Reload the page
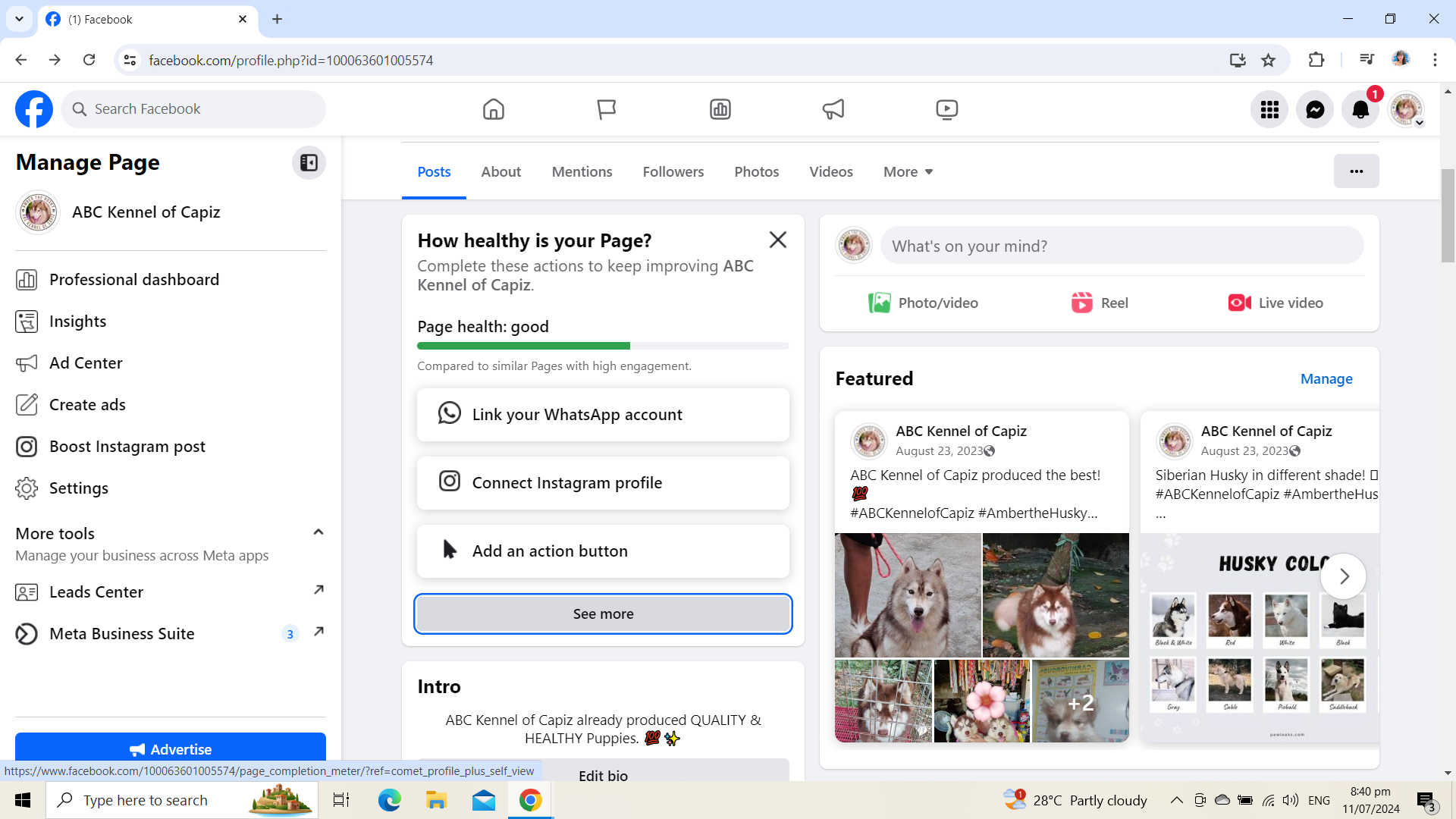The width and height of the screenshot is (1456, 819). coord(89,60)
